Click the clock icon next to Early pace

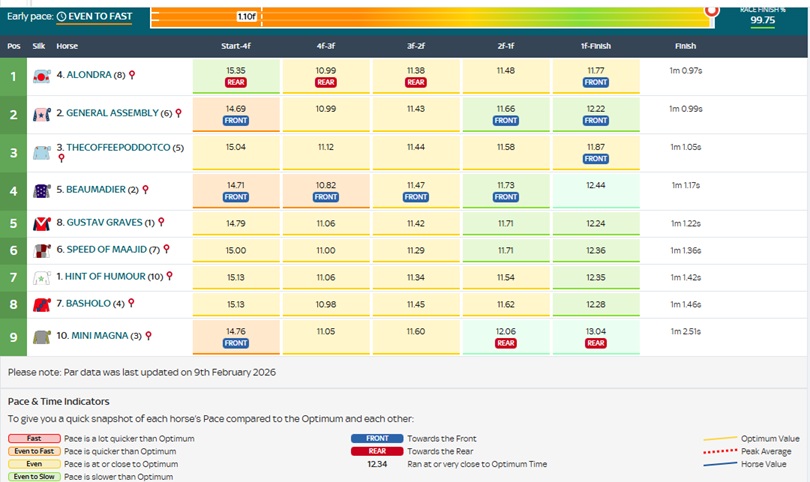point(61,17)
